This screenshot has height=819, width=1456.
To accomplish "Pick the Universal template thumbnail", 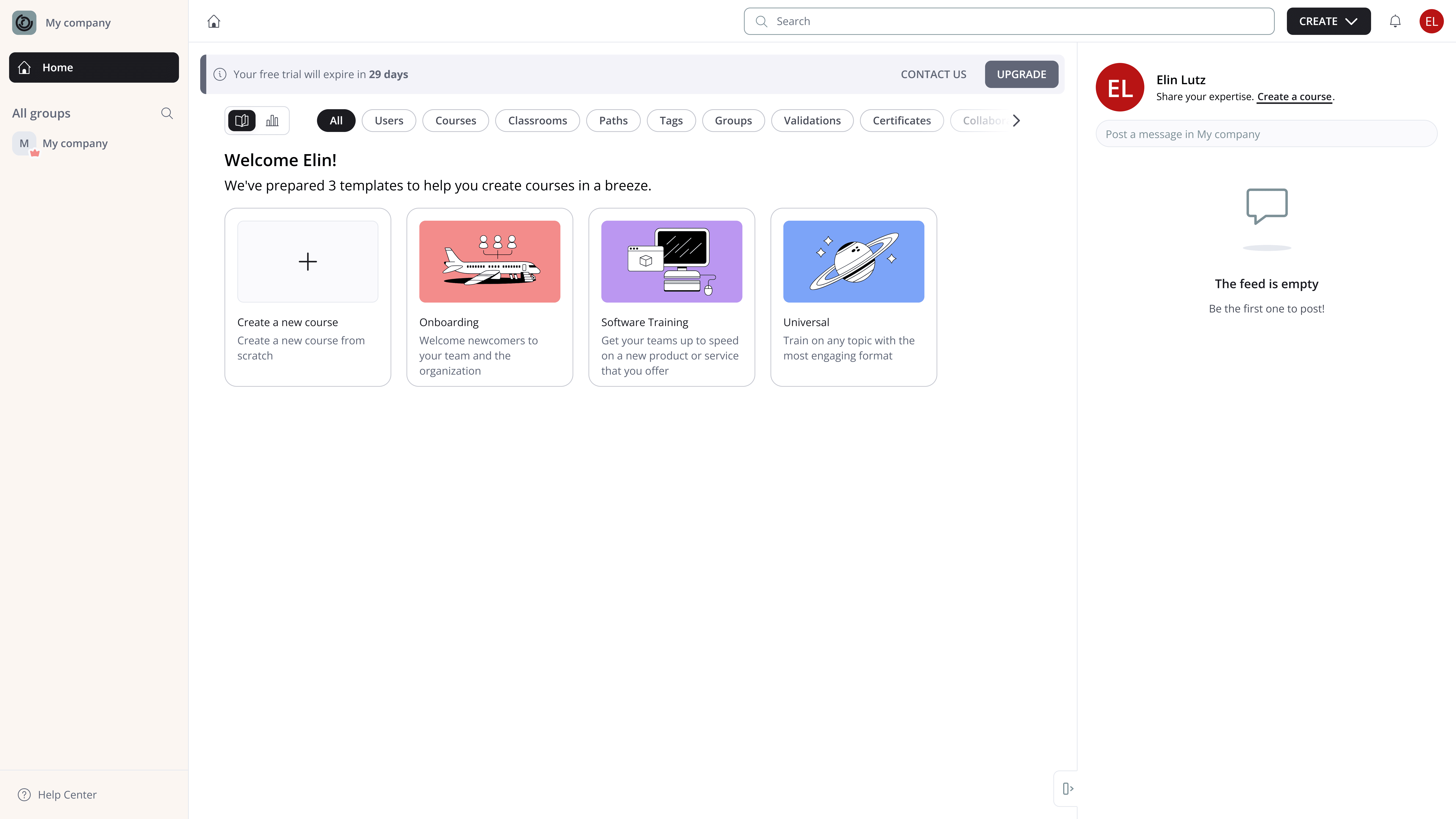I will (x=854, y=262).
